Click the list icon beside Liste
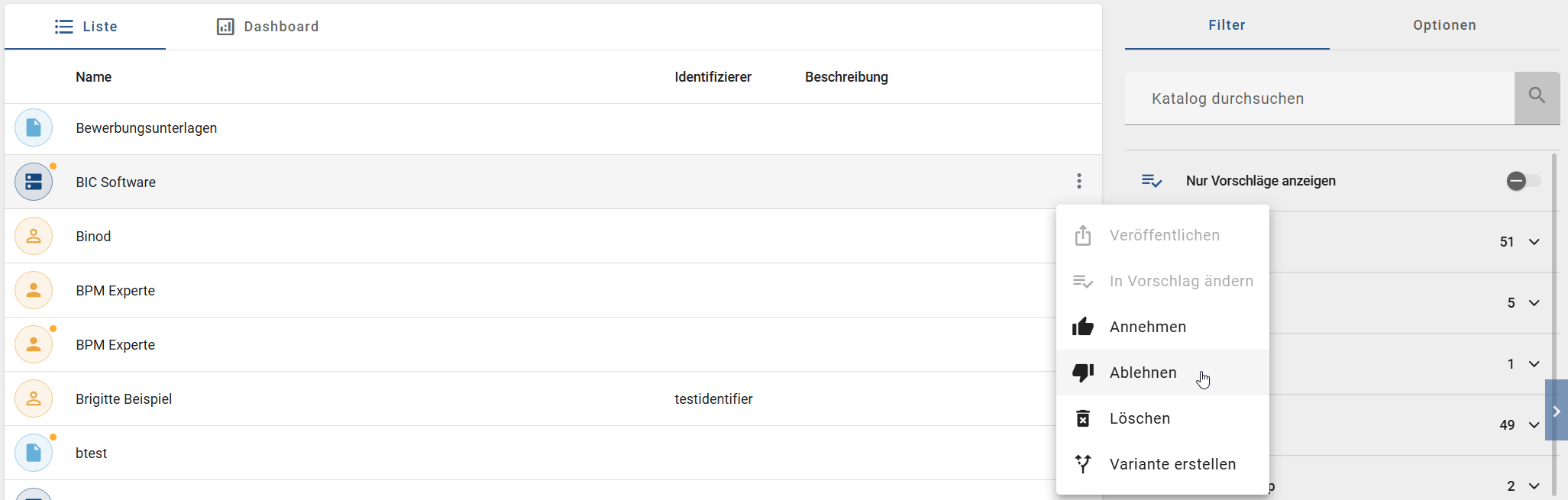Viewport: 1568px width, 500px height. pyautogui.click(x=64, y=26)
